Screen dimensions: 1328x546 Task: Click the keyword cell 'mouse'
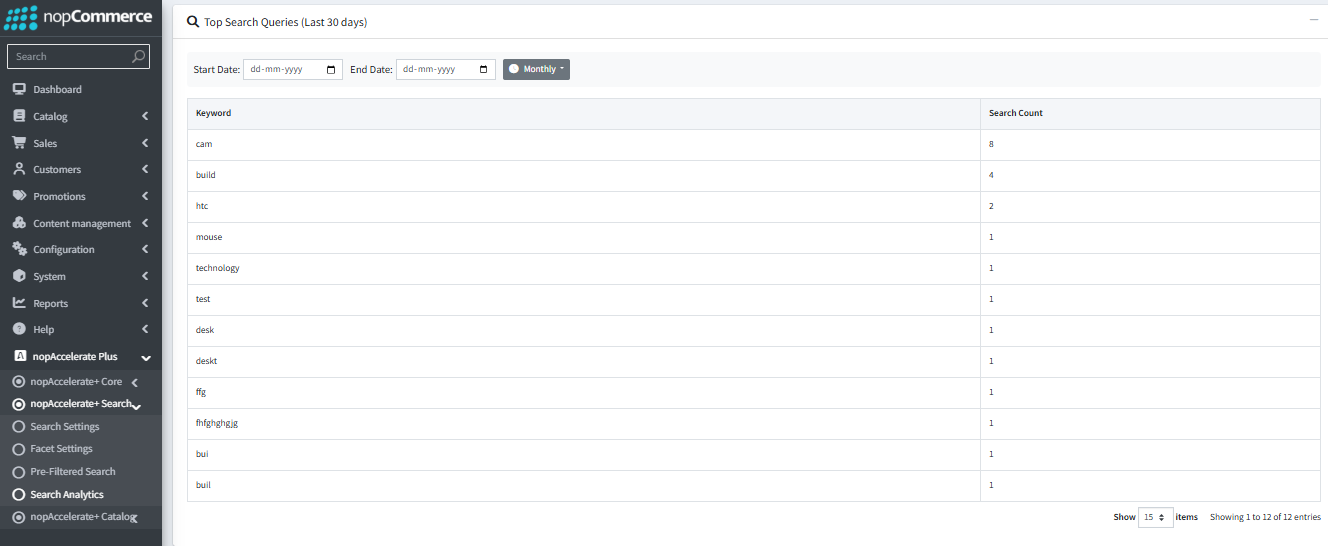click(583, 237)
